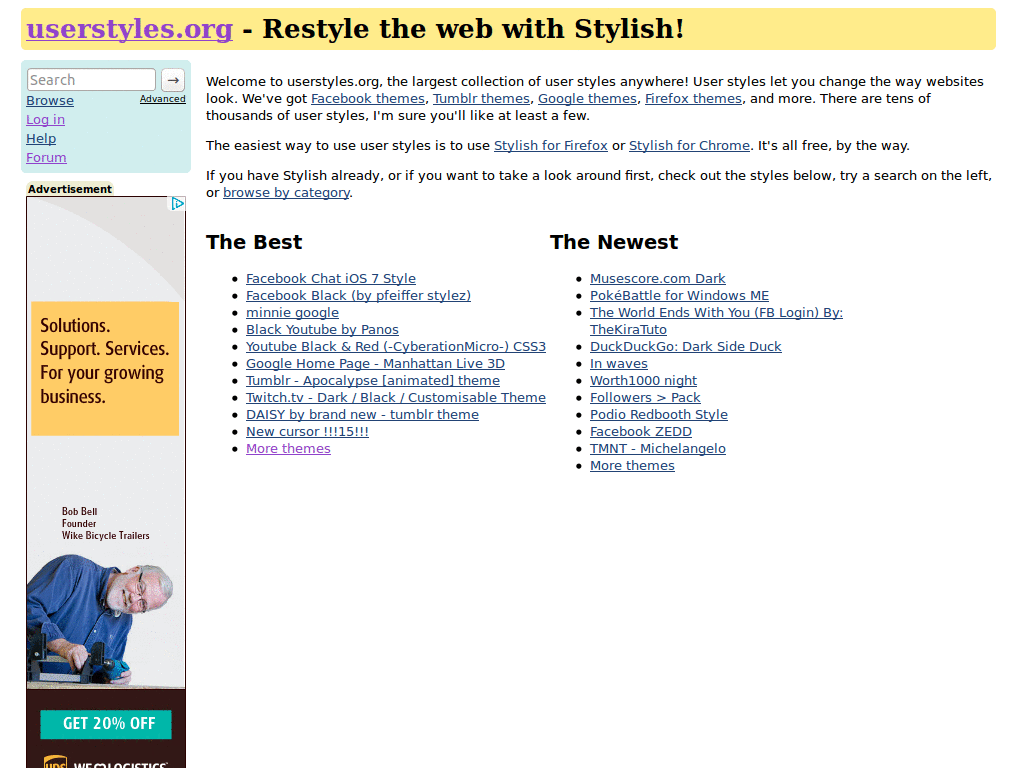Open the Log in sidebar link
Screen dimensions: 1024x768
[45, 120]
